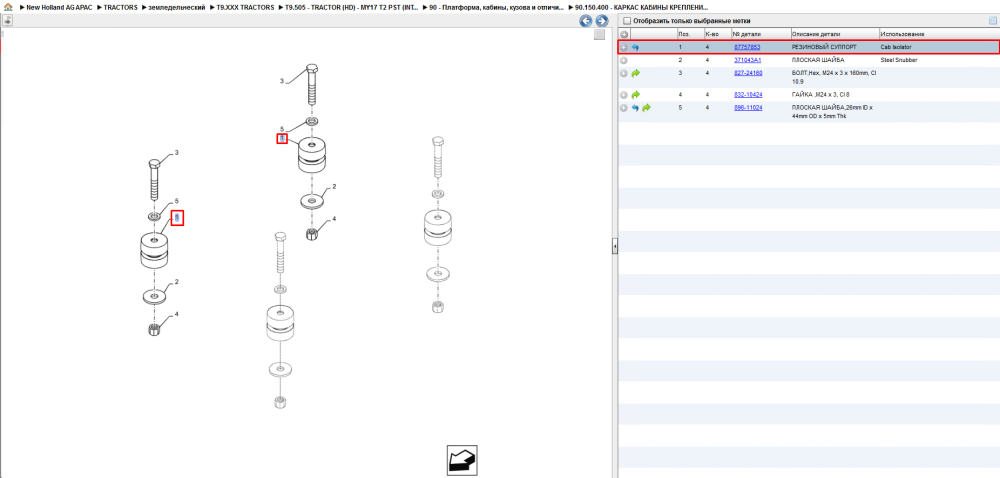Select callout 5 on the left assembly washer
The image size is (1000, 478).
pos(177,201)
